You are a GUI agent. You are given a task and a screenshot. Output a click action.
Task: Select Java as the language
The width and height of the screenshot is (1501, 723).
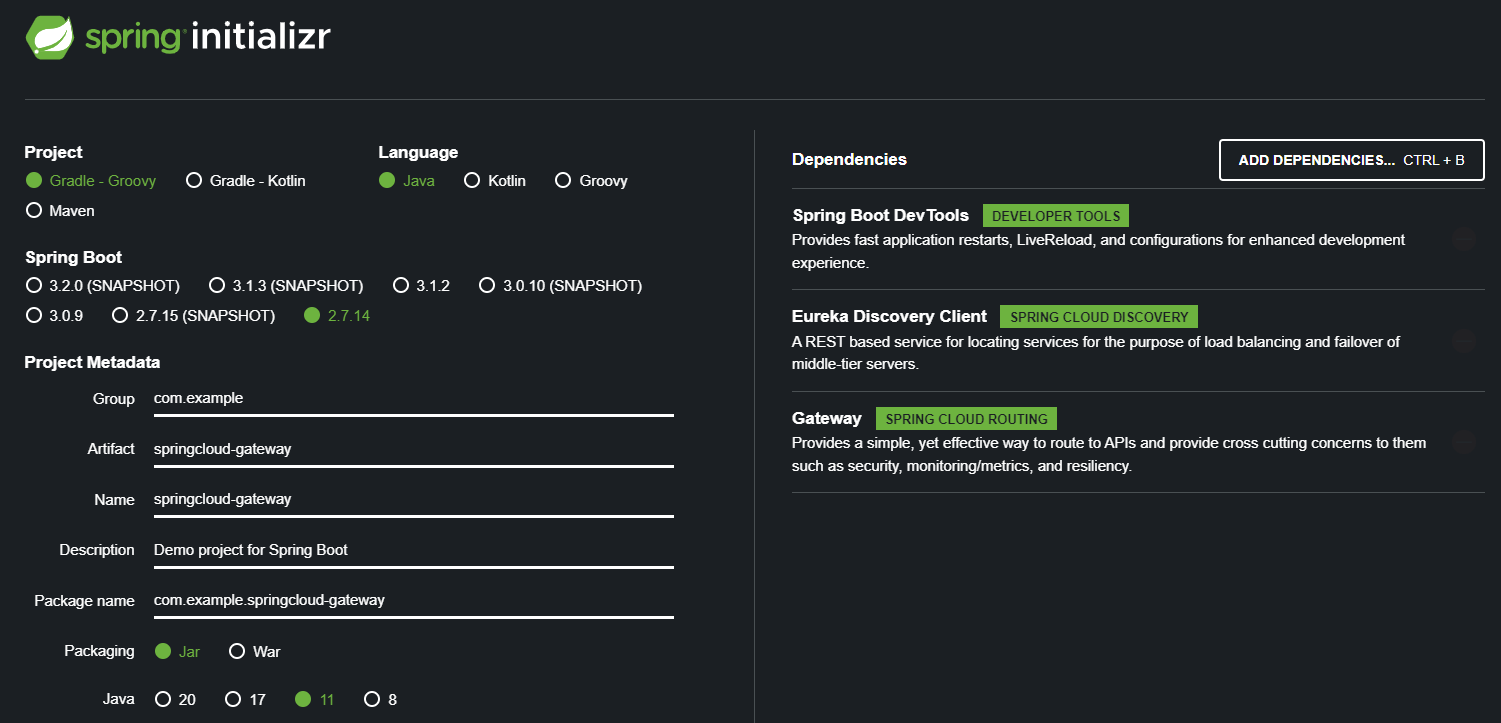pos(407,181)
